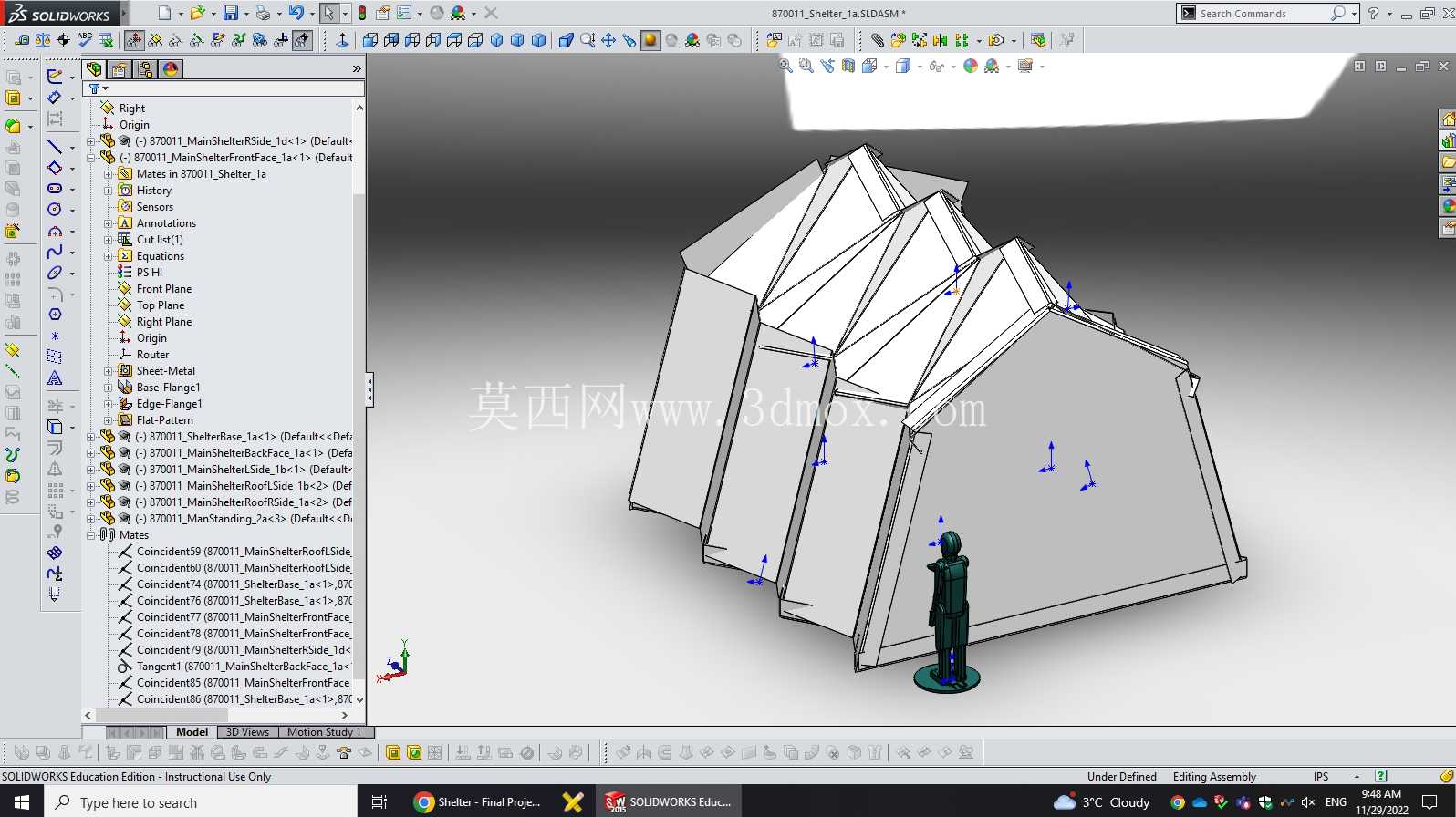Click the Zoom to Fit icon in viewport
Viewport: 1456px width, 817px height.
785,66
